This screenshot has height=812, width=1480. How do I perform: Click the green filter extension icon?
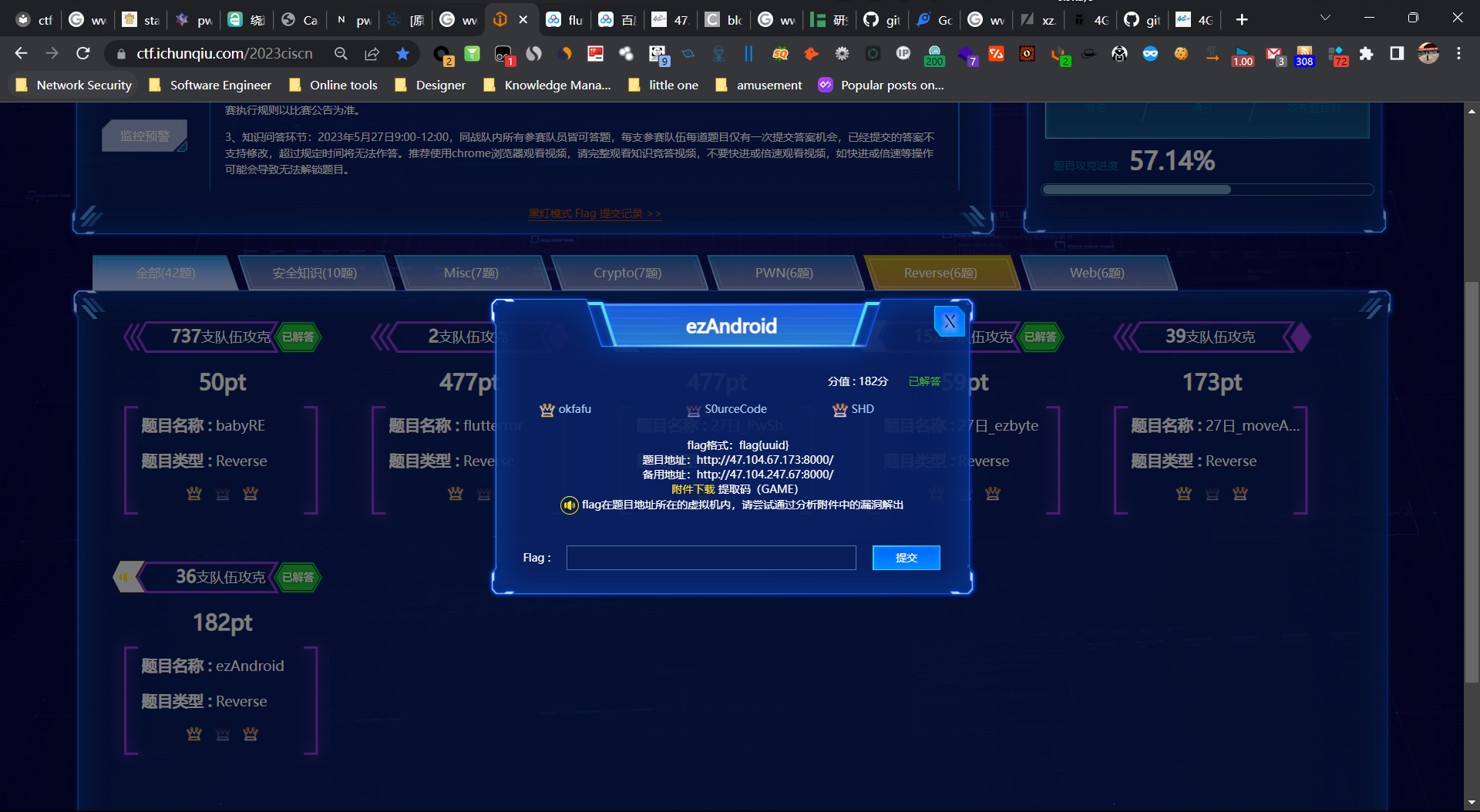coord(472,53)
